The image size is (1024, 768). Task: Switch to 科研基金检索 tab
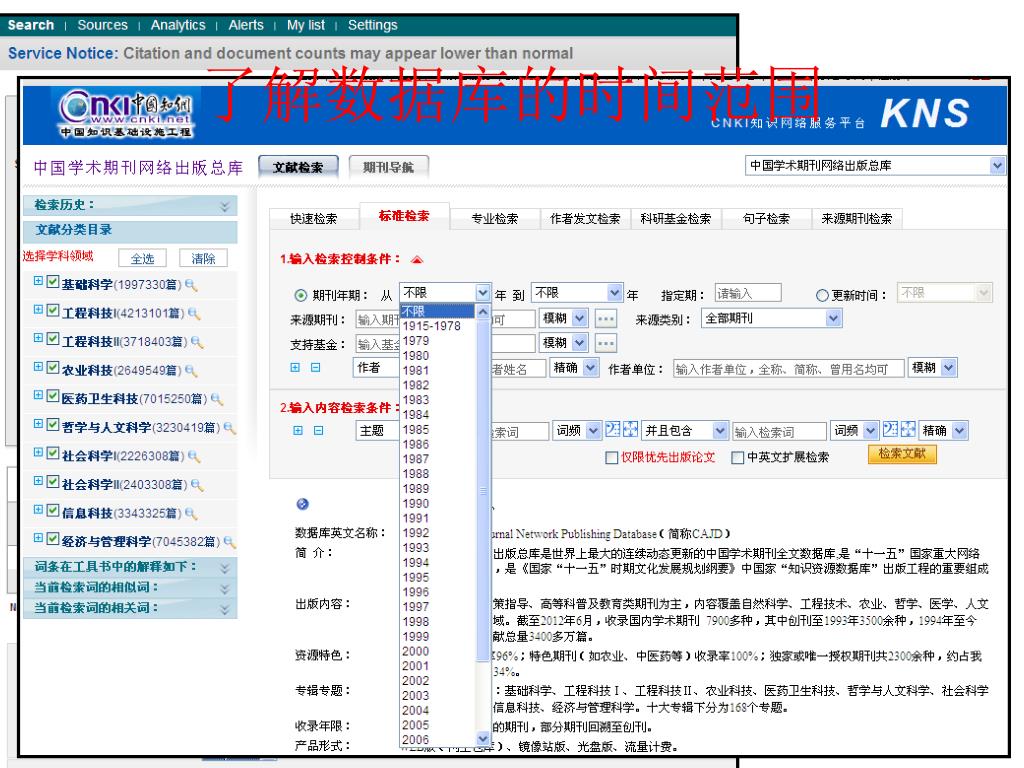[676, 219]
